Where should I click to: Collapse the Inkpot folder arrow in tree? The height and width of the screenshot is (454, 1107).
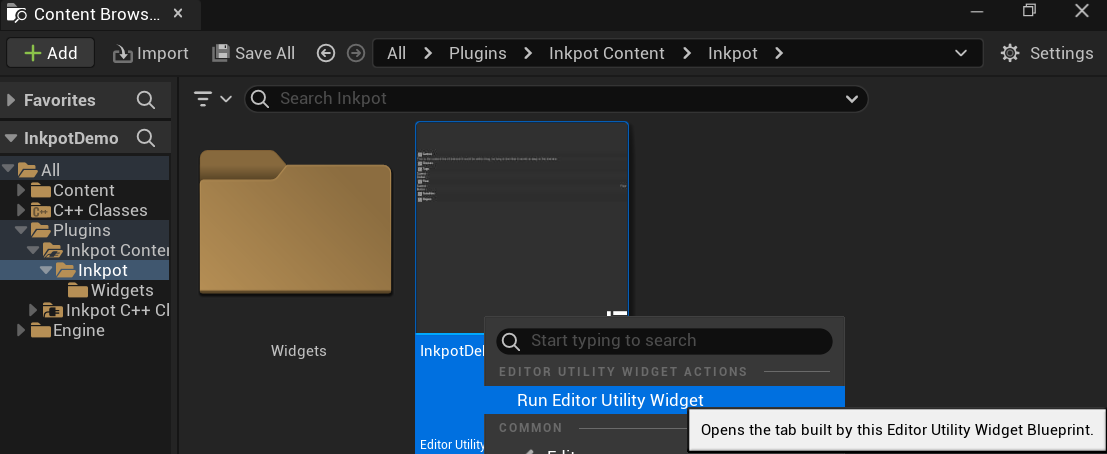point(46,270)
